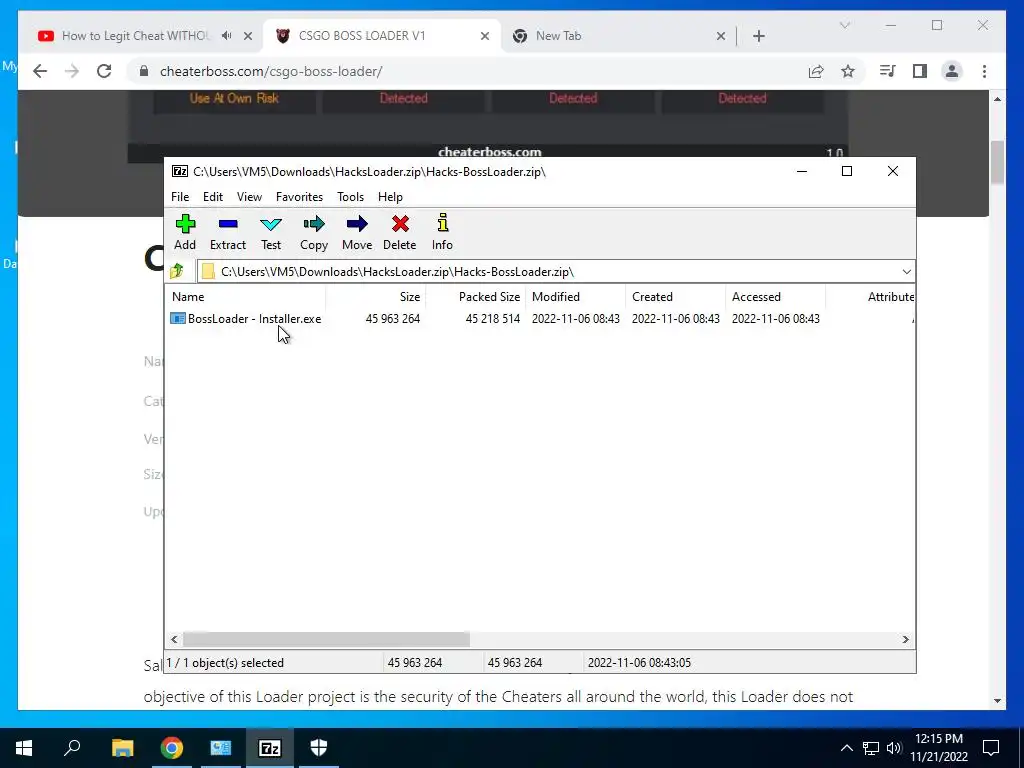Viewport: 1024px width, 768px height.
Task: Open the Chrome three-dot menu
Action: 984,71
